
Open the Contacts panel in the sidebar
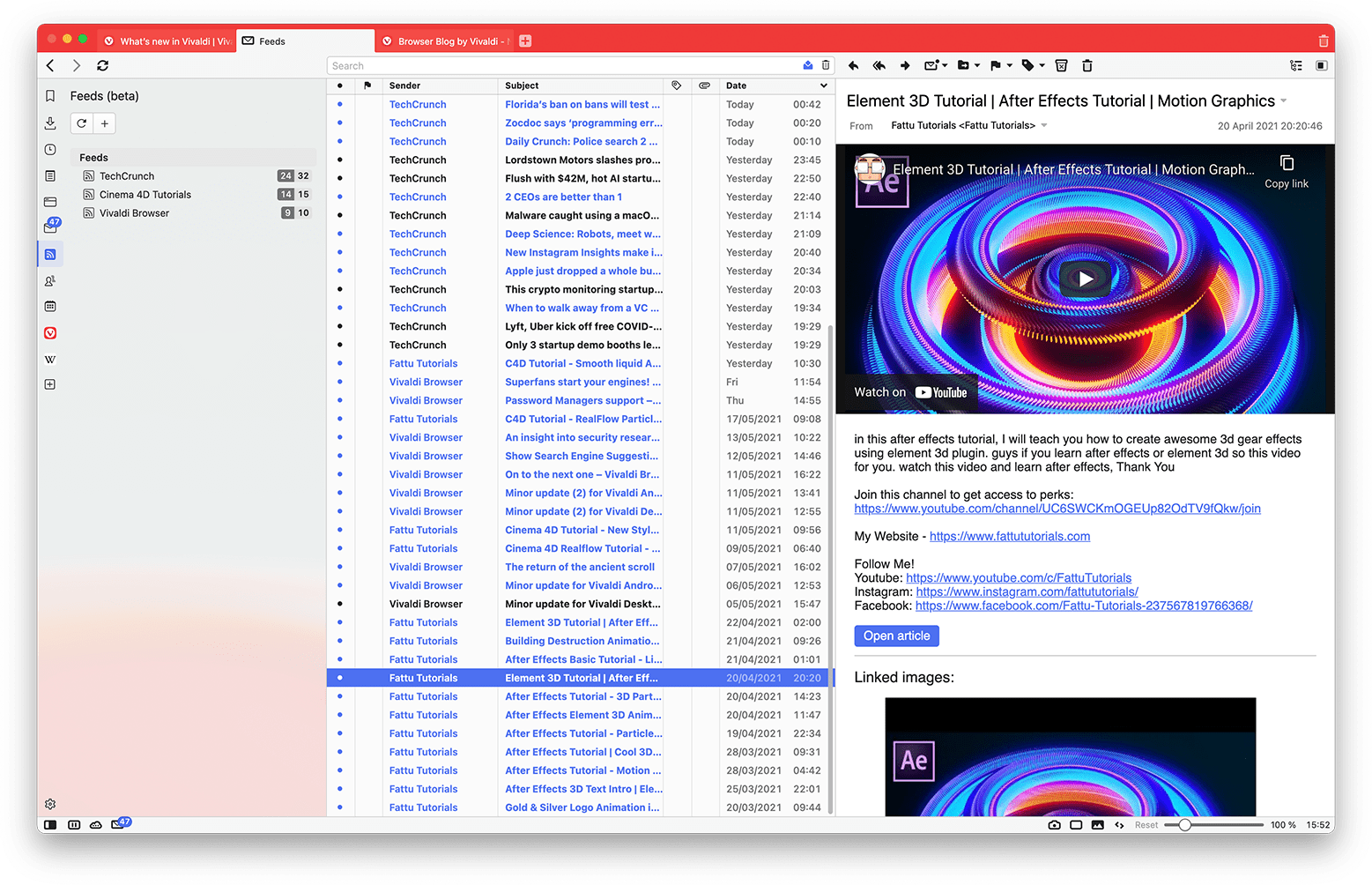[50, 279]
